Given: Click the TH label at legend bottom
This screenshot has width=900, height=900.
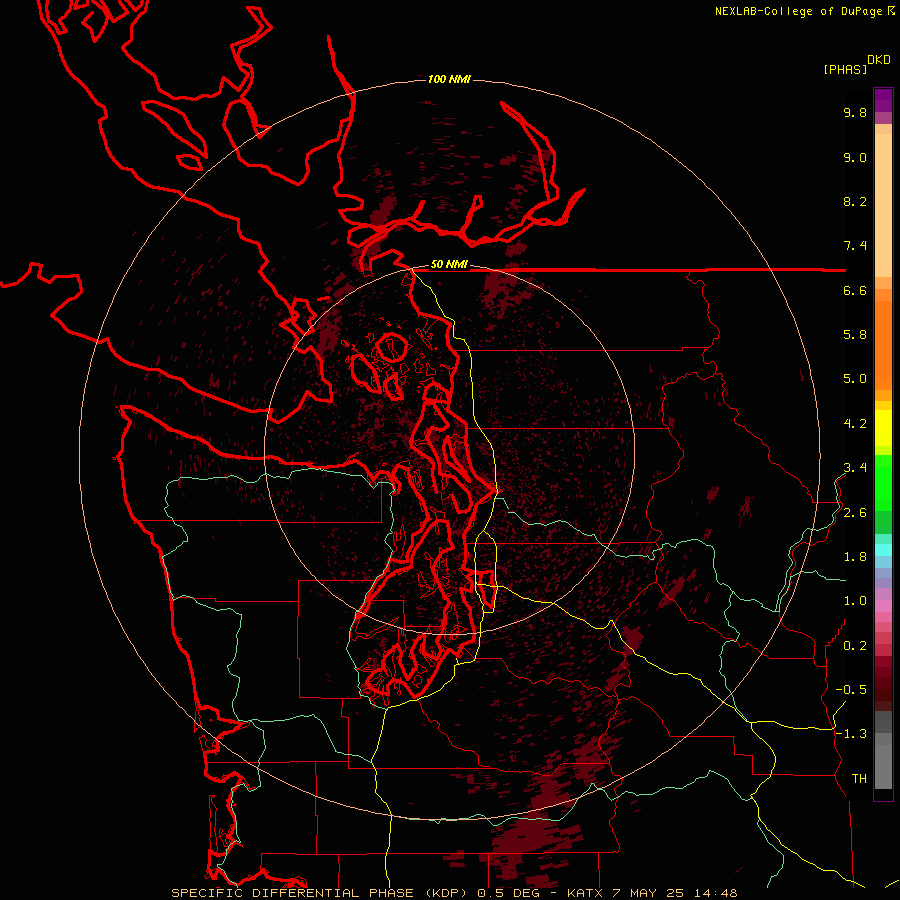Looking at the screenshot, I should point(859,778).
